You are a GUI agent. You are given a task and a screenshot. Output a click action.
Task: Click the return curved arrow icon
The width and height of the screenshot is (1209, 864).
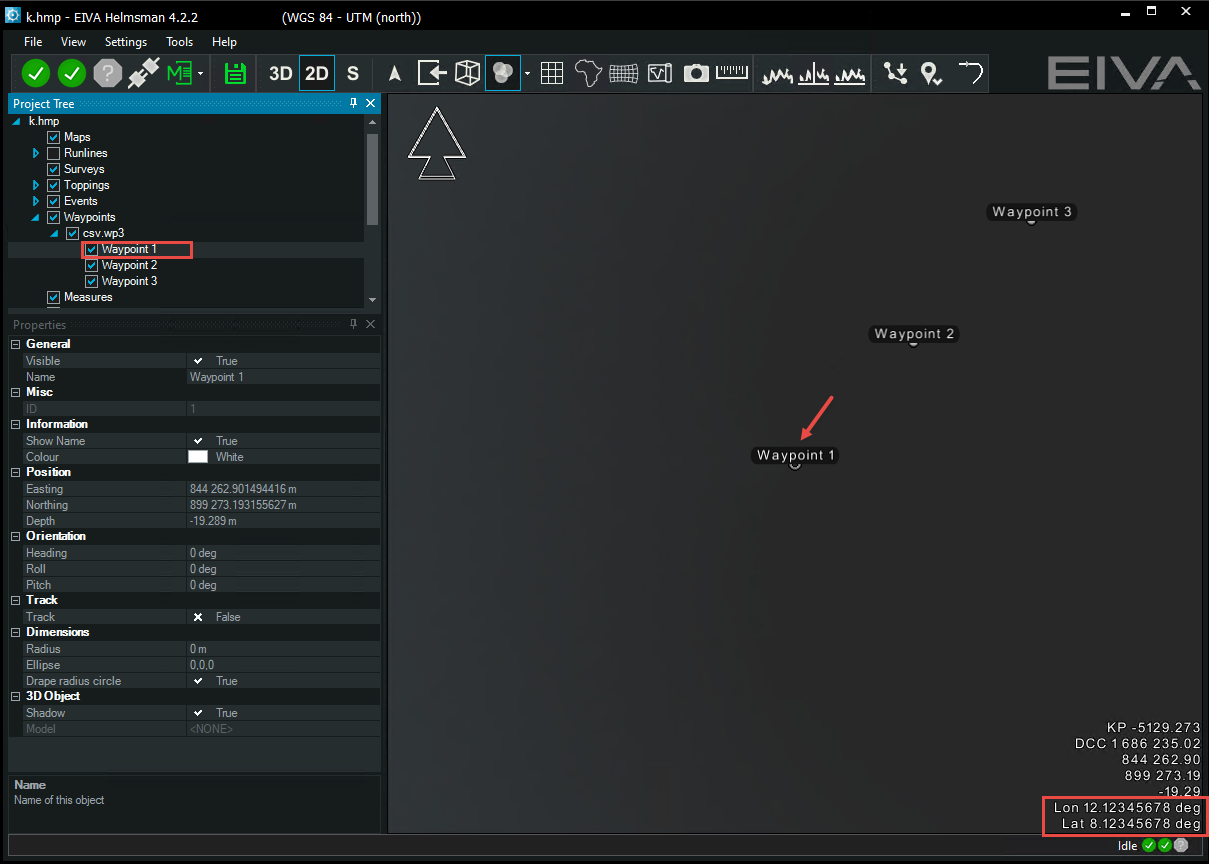click(x=969, y=73)
